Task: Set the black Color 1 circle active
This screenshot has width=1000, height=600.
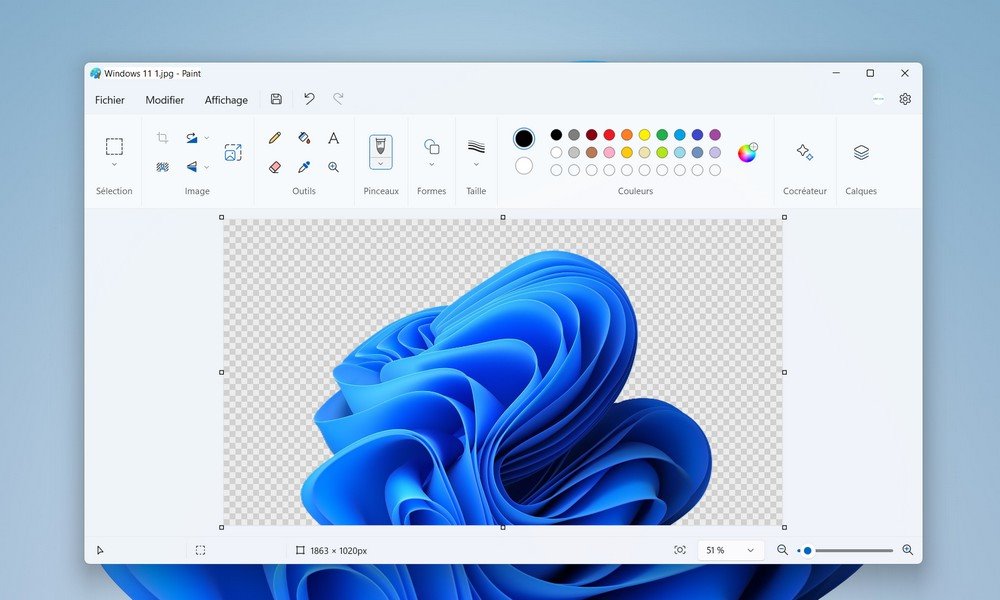Action: (524, 138)
